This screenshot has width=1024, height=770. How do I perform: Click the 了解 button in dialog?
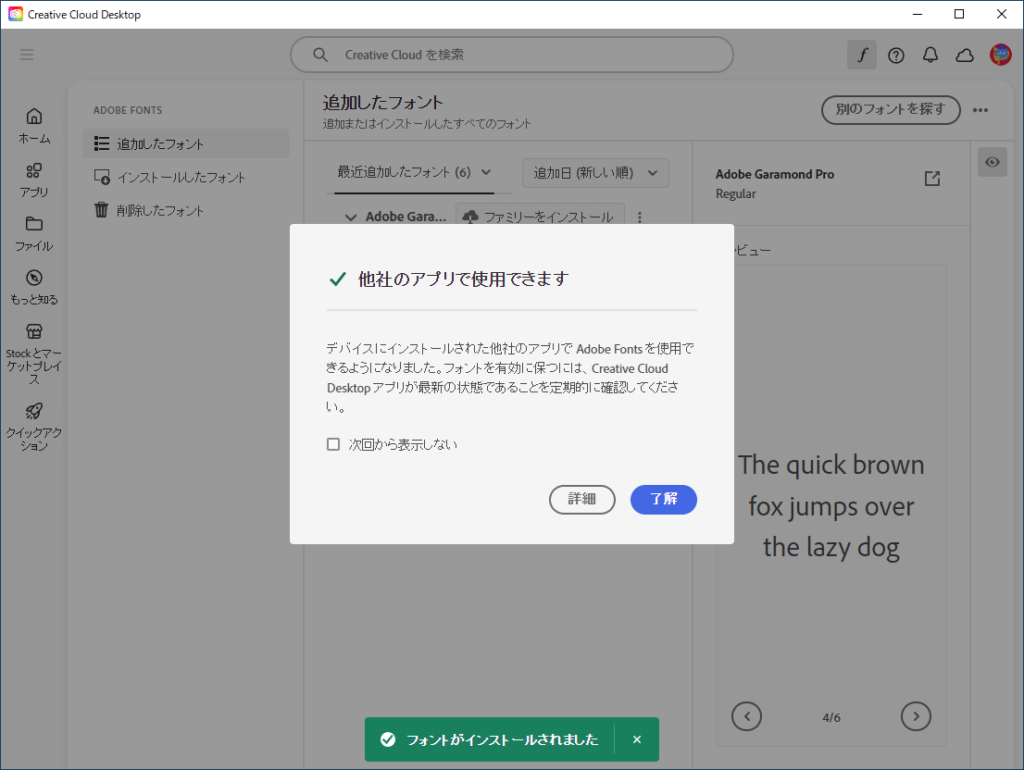point(664,500)
